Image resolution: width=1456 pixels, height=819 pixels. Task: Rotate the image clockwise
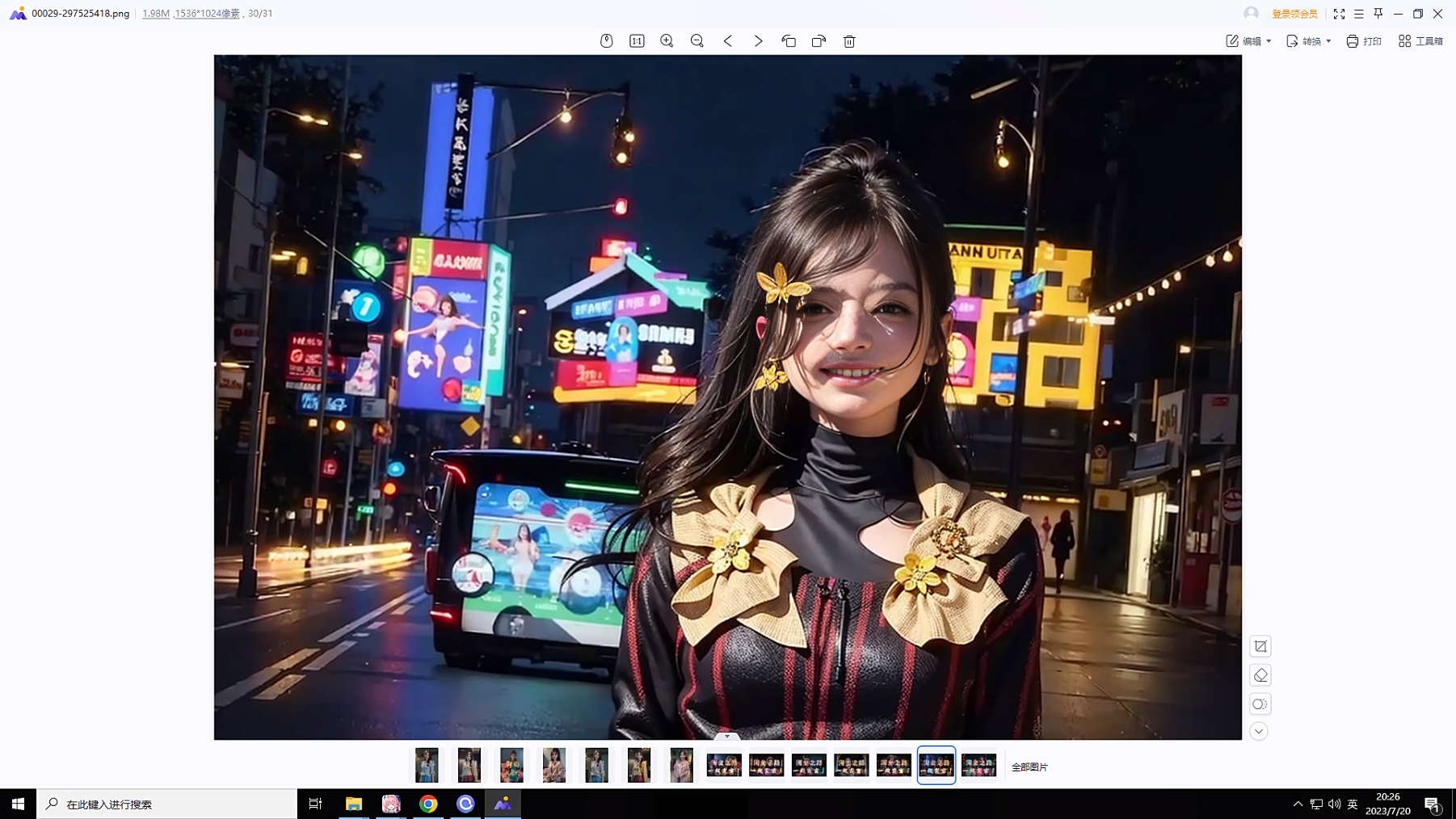pos(818,41)
